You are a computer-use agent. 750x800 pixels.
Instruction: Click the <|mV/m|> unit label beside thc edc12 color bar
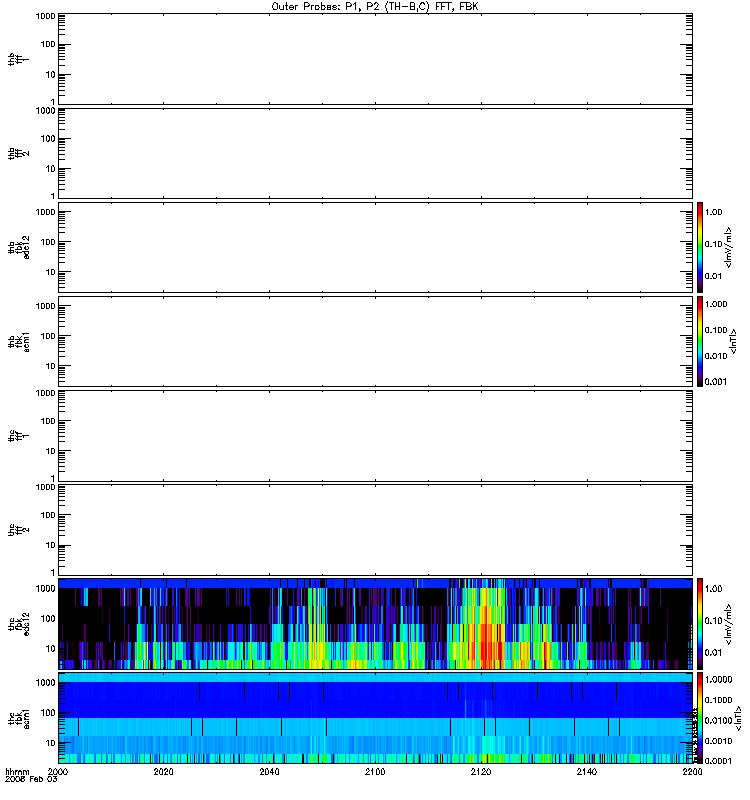729,624
